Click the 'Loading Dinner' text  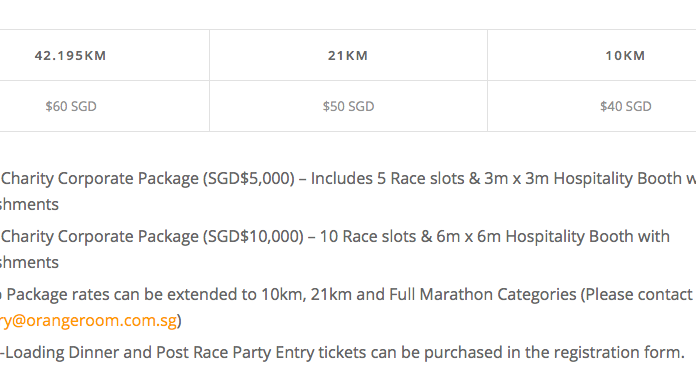[x=62, y=353]
